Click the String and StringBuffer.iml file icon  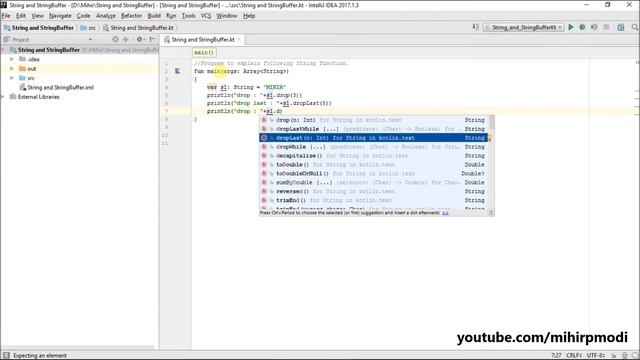pyautogui.click(x=22, y=87)
